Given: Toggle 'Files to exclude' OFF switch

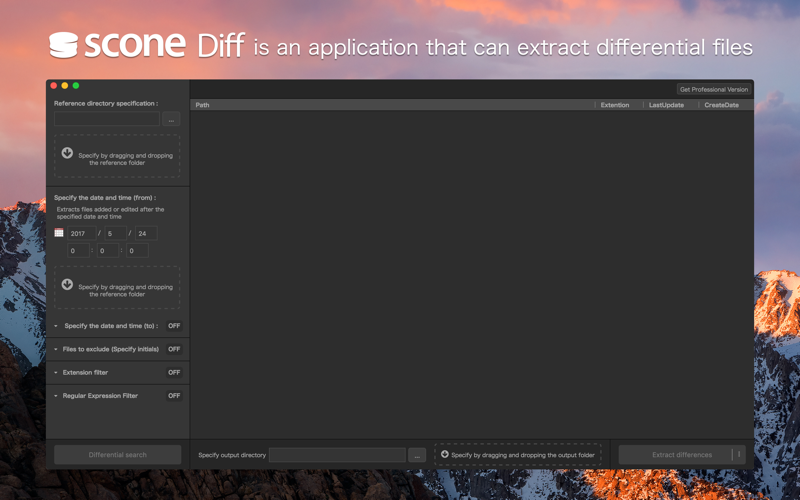Looking at the screenshot, I should point(174,349).
